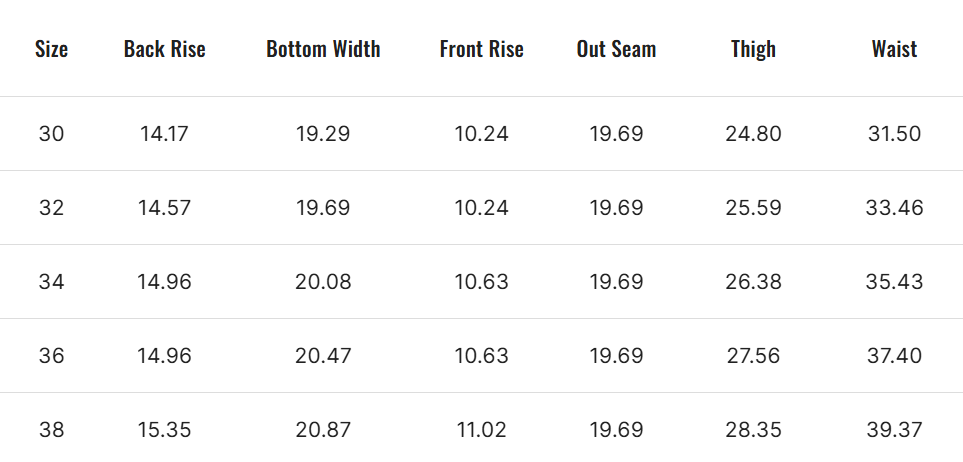Select size 38 row label
The width and height of the screenshot is (963, 462).
click(51, 430)
